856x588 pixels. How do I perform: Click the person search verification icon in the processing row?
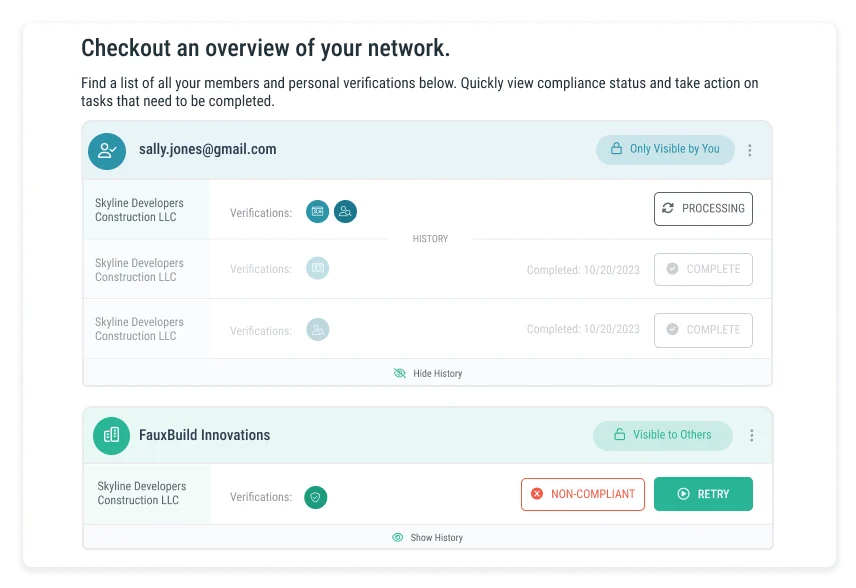tap(345, 212)
